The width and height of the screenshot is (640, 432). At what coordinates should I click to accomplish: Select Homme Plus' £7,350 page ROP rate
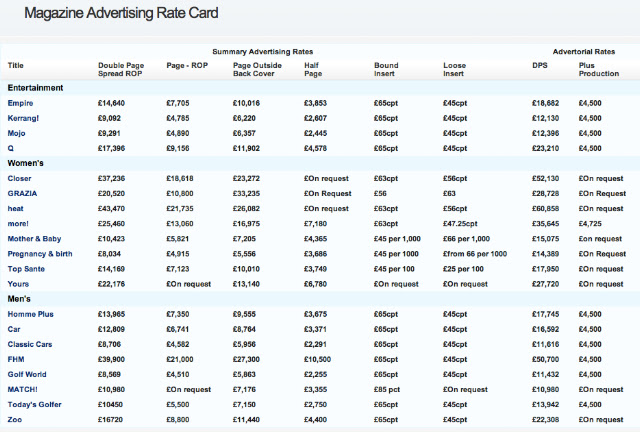point(178,314)
